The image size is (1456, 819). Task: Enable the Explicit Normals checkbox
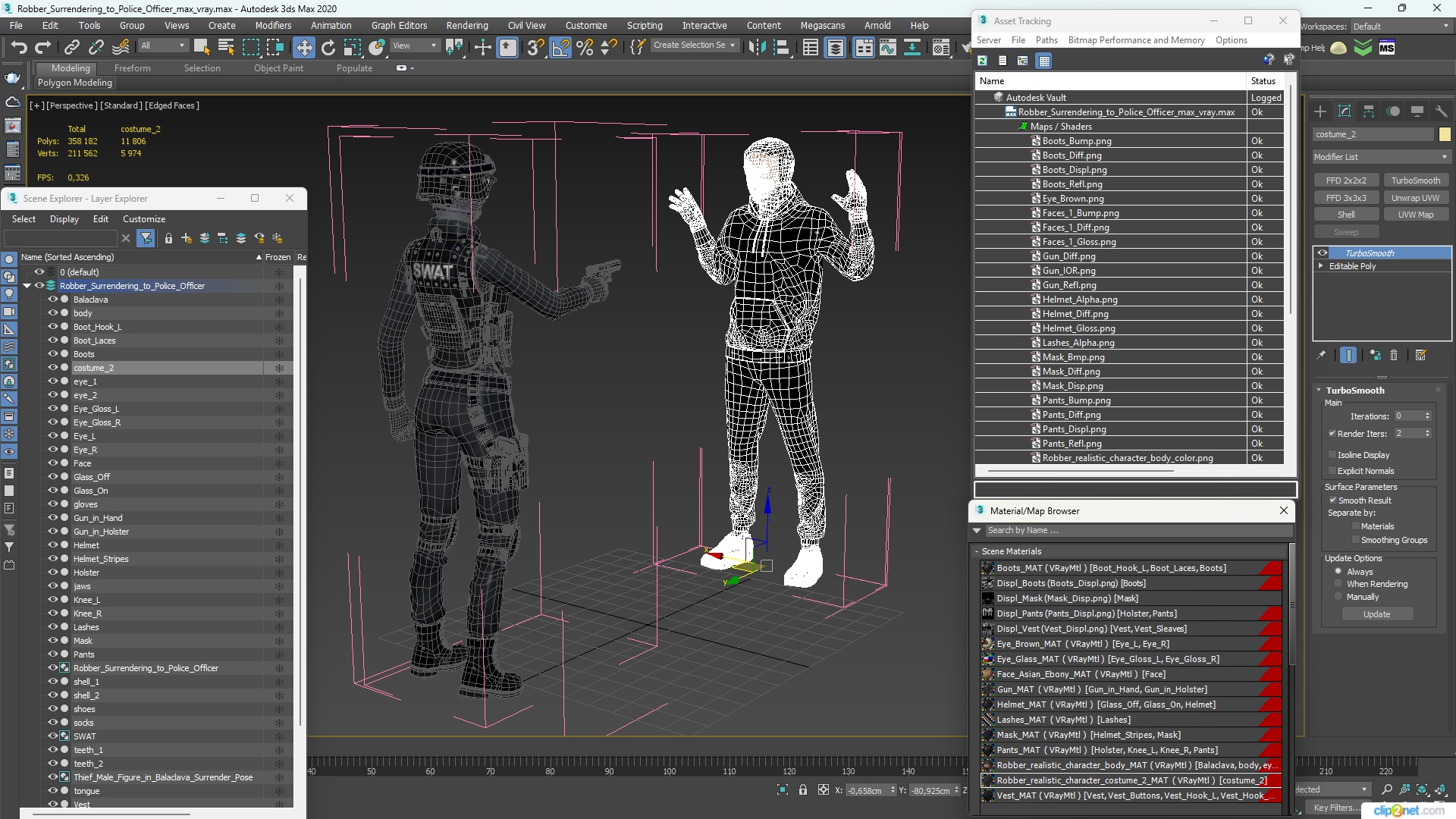tap(1332, 471)
